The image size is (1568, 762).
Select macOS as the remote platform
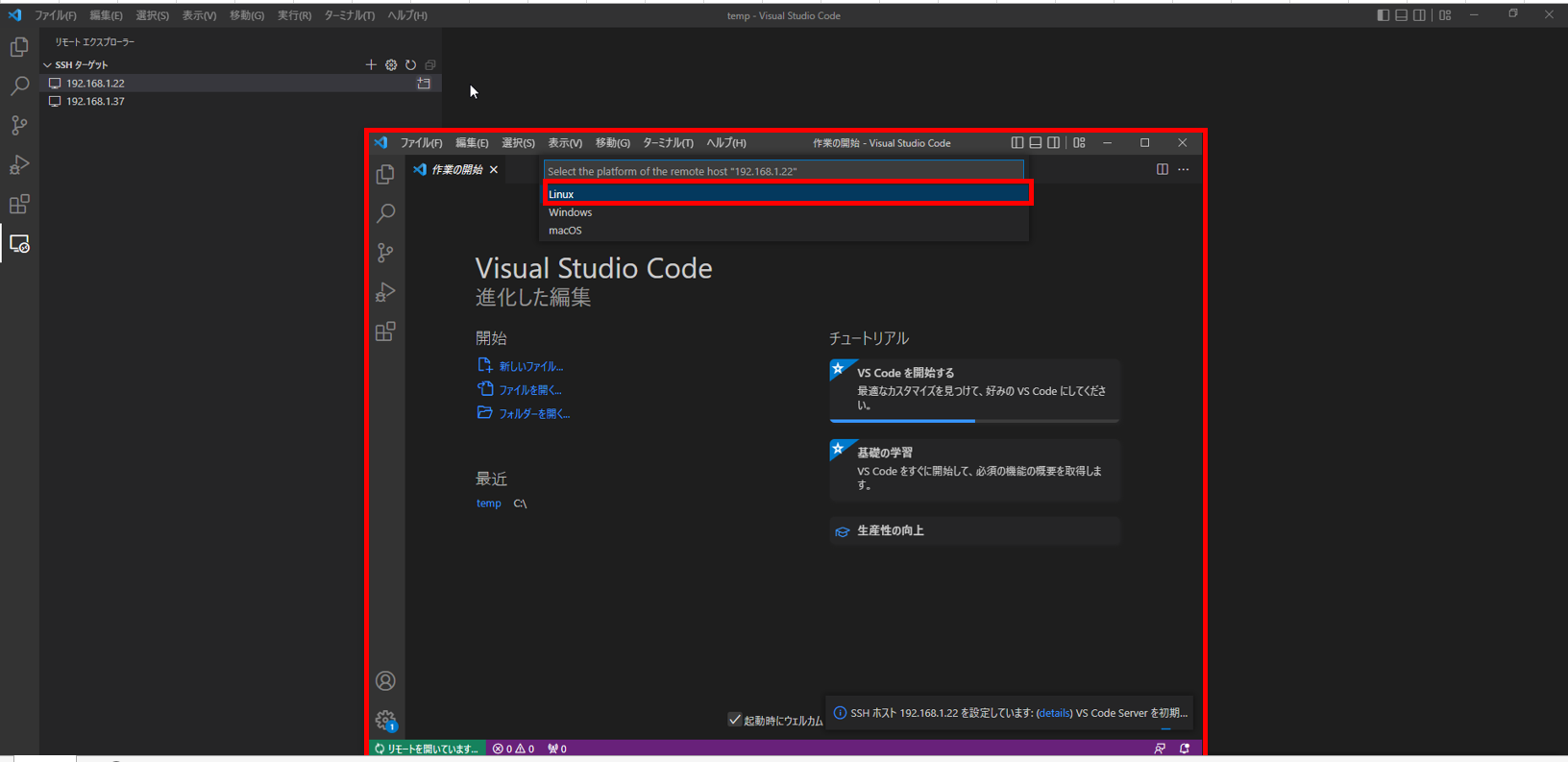tap(785, 231)
